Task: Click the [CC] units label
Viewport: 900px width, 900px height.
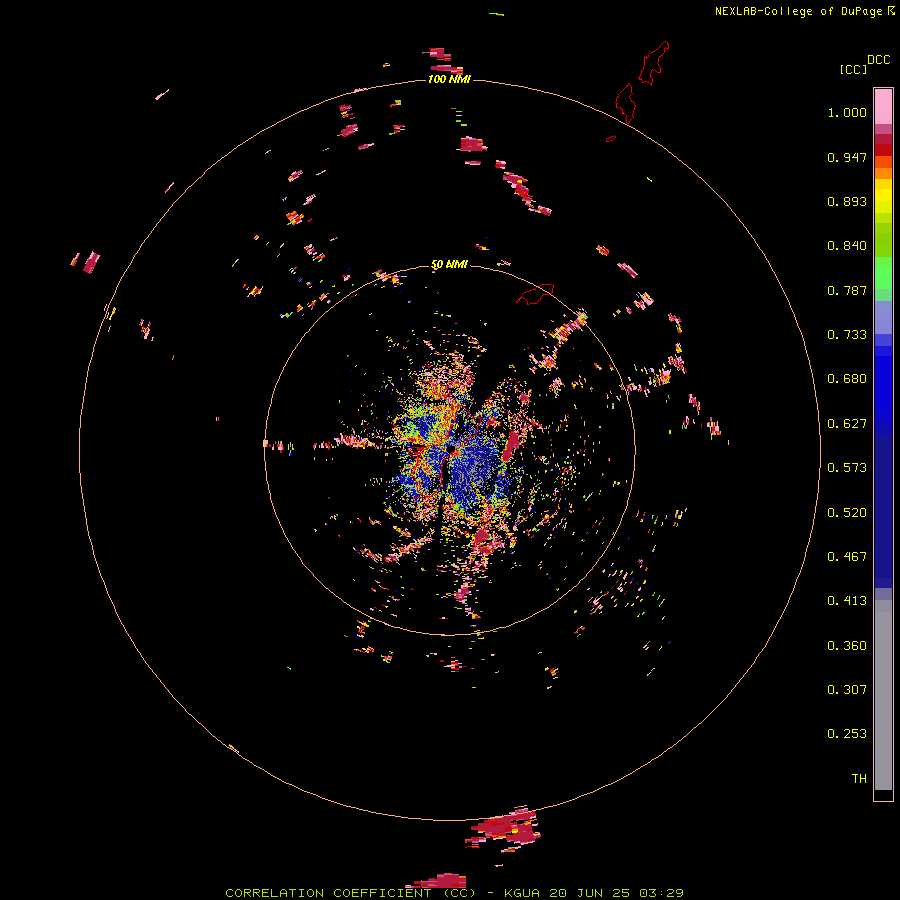Action: 853,69
